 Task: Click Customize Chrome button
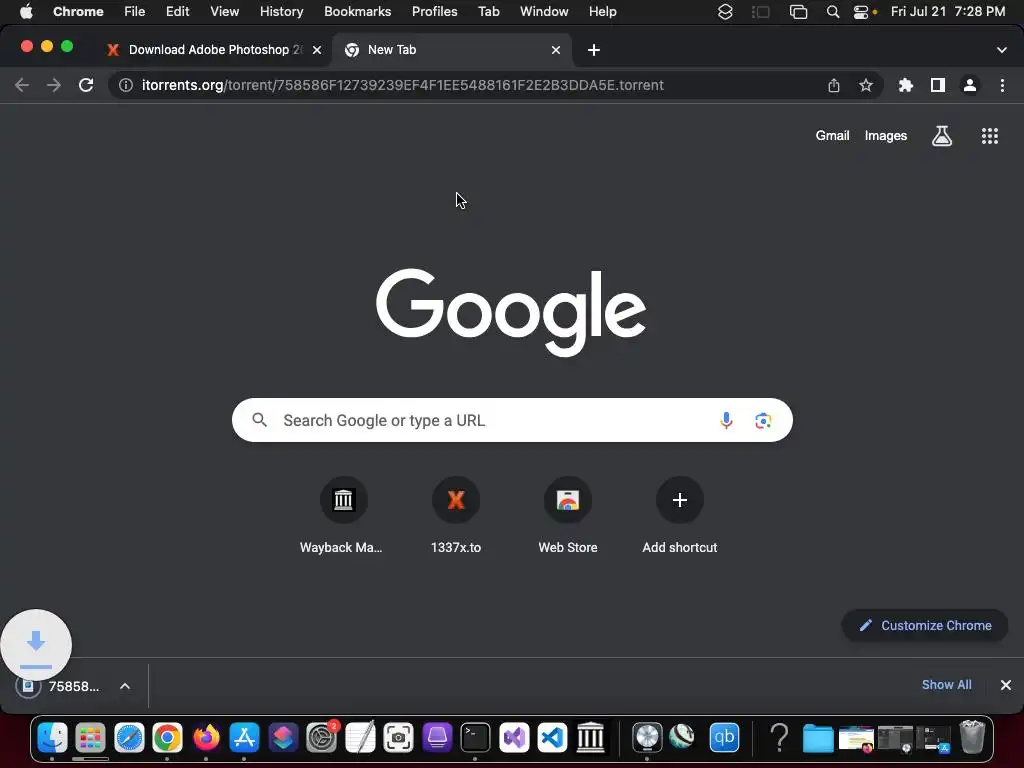pos(925,626)
